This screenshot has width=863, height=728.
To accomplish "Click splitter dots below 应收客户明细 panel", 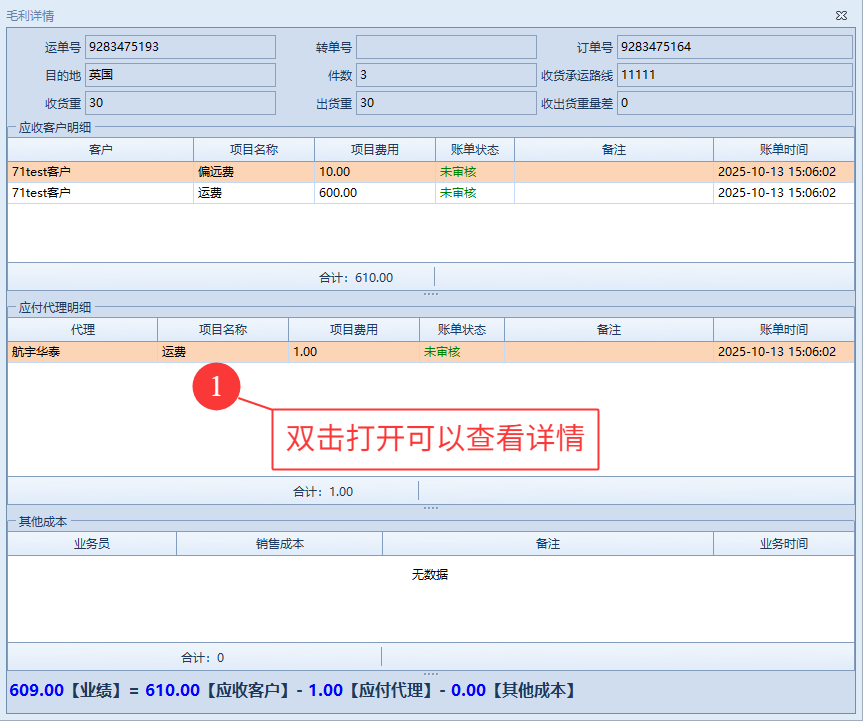I will [x=431, y=294].
